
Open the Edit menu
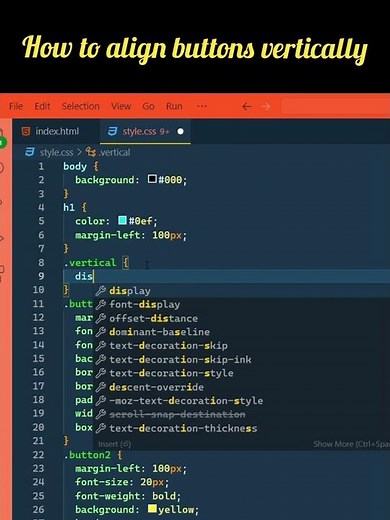point(42,106)
